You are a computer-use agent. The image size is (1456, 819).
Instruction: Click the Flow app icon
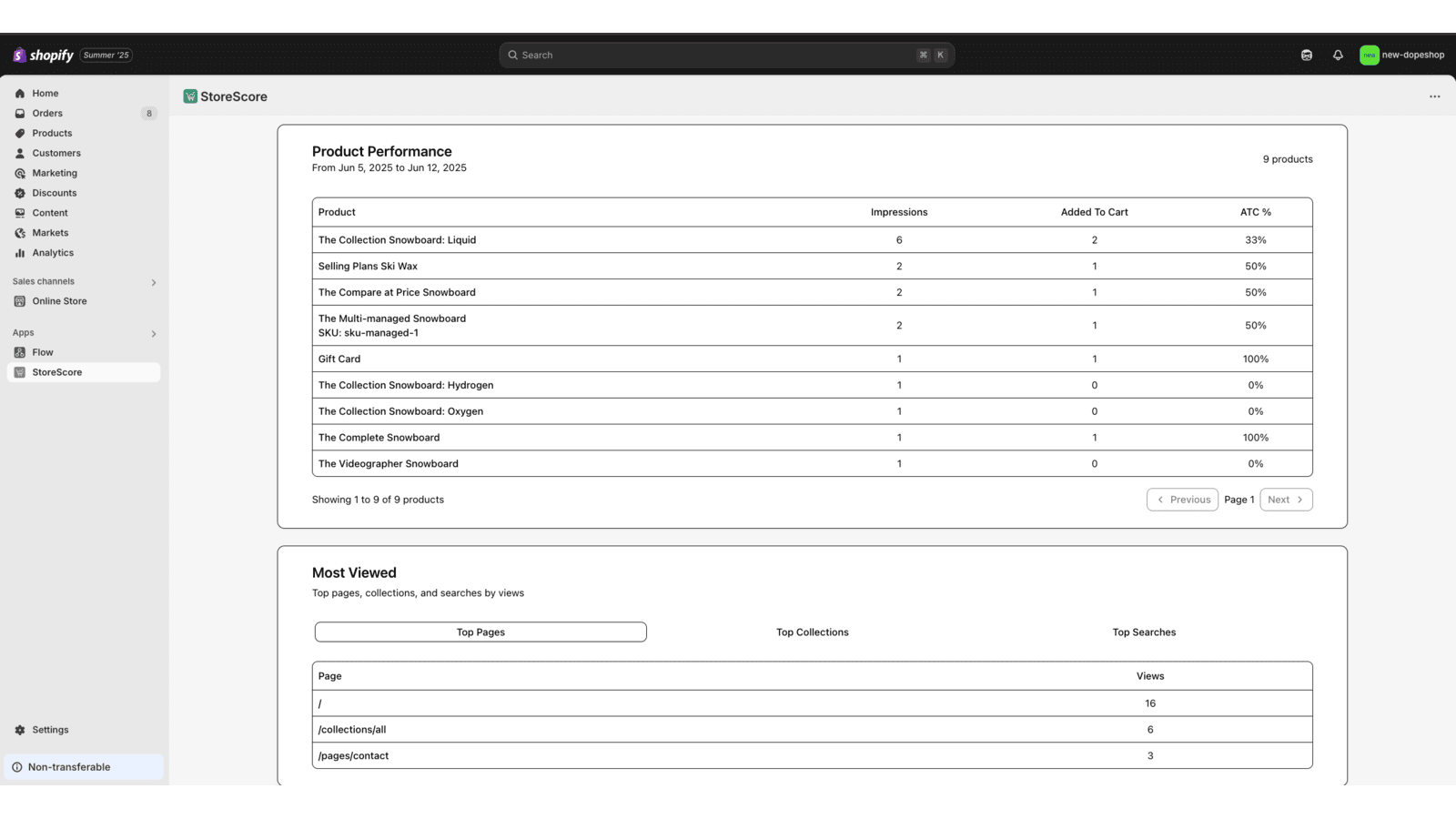point(20,352)
